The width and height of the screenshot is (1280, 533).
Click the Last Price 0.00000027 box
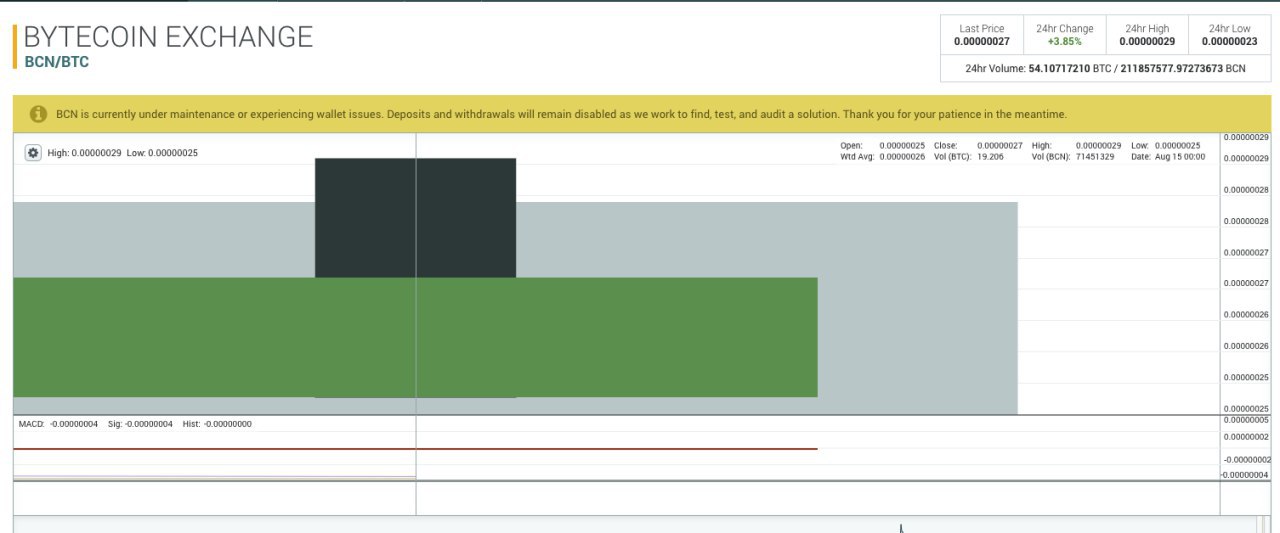982,35
